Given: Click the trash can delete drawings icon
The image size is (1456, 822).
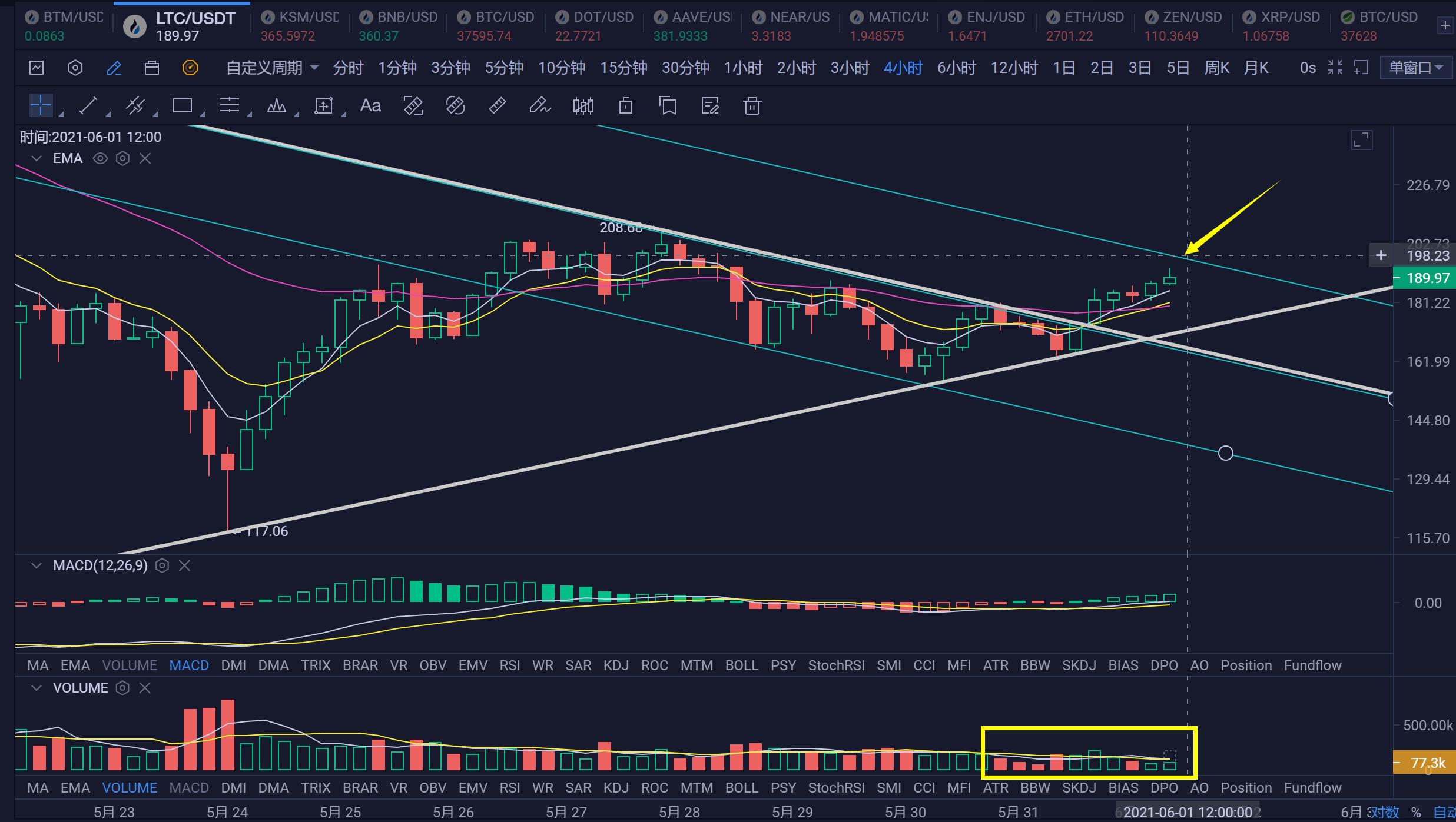Looking at the screenshot, I should pyautogui.click(x=752, y=106).
